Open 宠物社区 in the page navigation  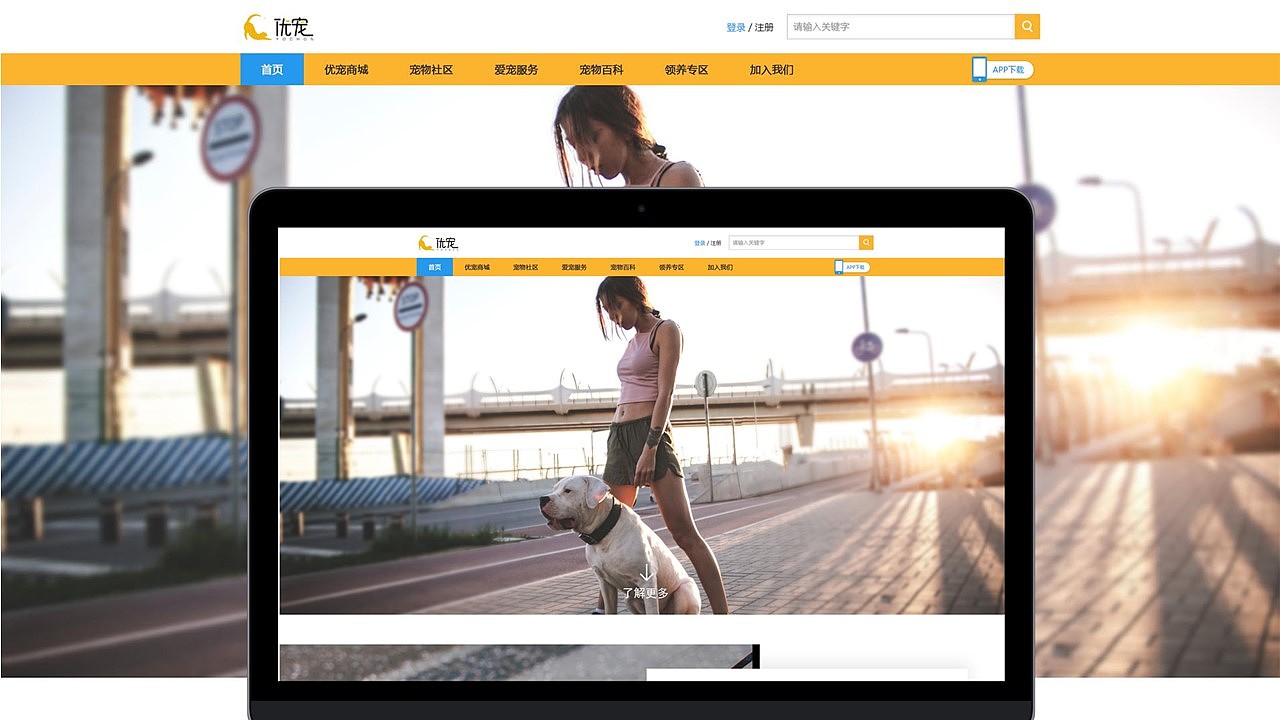tap(431, 70)
